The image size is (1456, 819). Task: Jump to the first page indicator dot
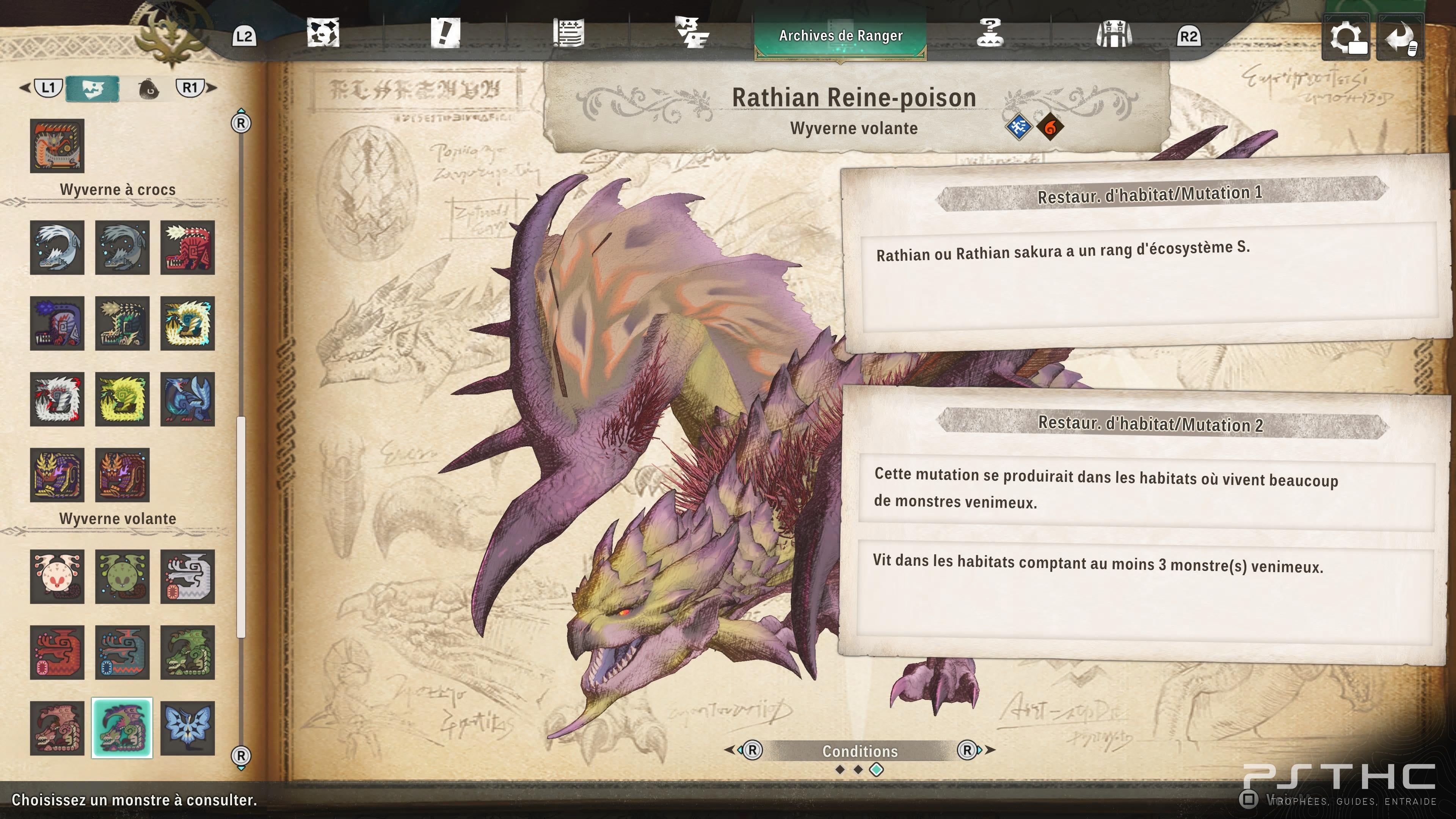tap(840, 769)
